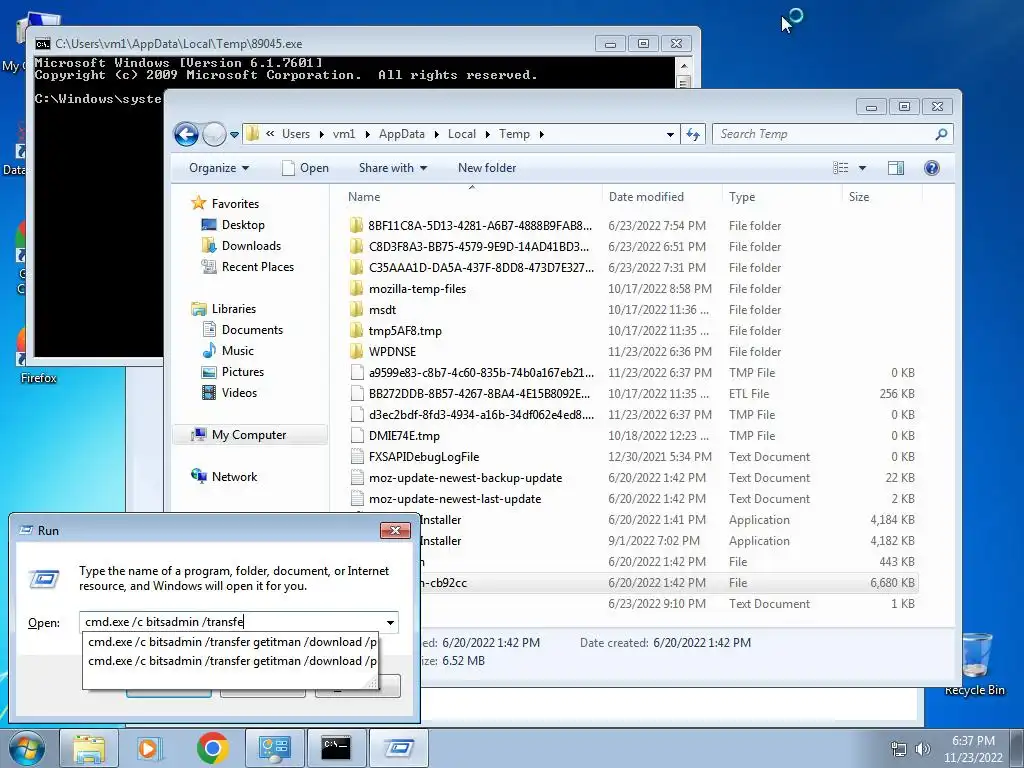Close the Run dialog

(395, 530)
